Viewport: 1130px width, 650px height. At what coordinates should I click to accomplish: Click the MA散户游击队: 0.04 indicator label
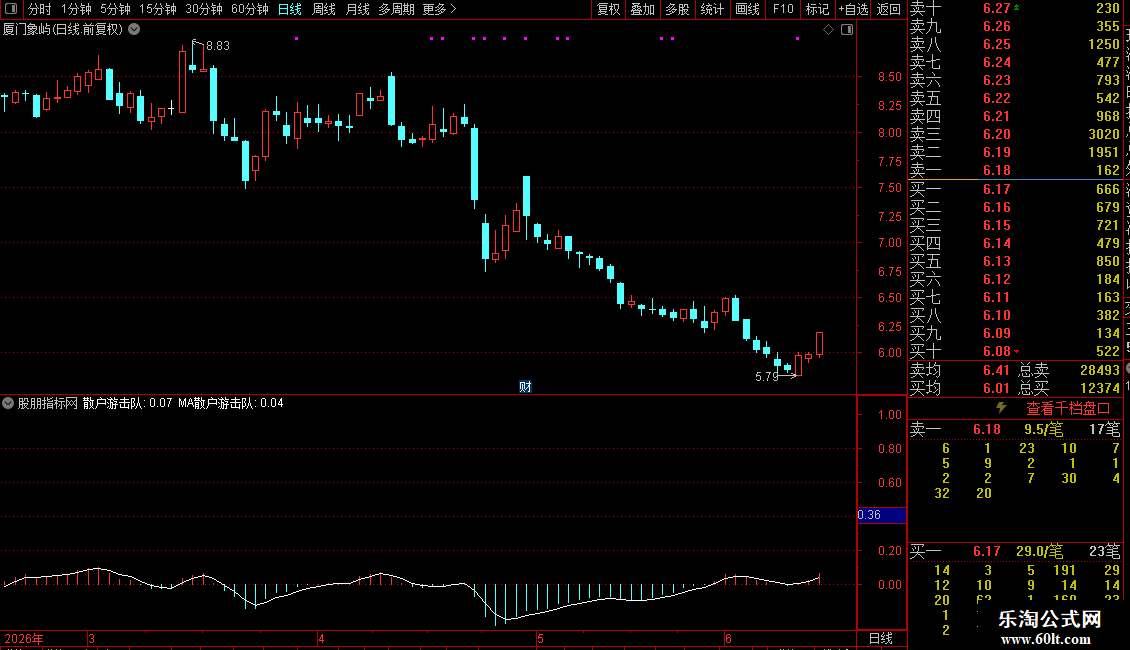pos(231,403)
